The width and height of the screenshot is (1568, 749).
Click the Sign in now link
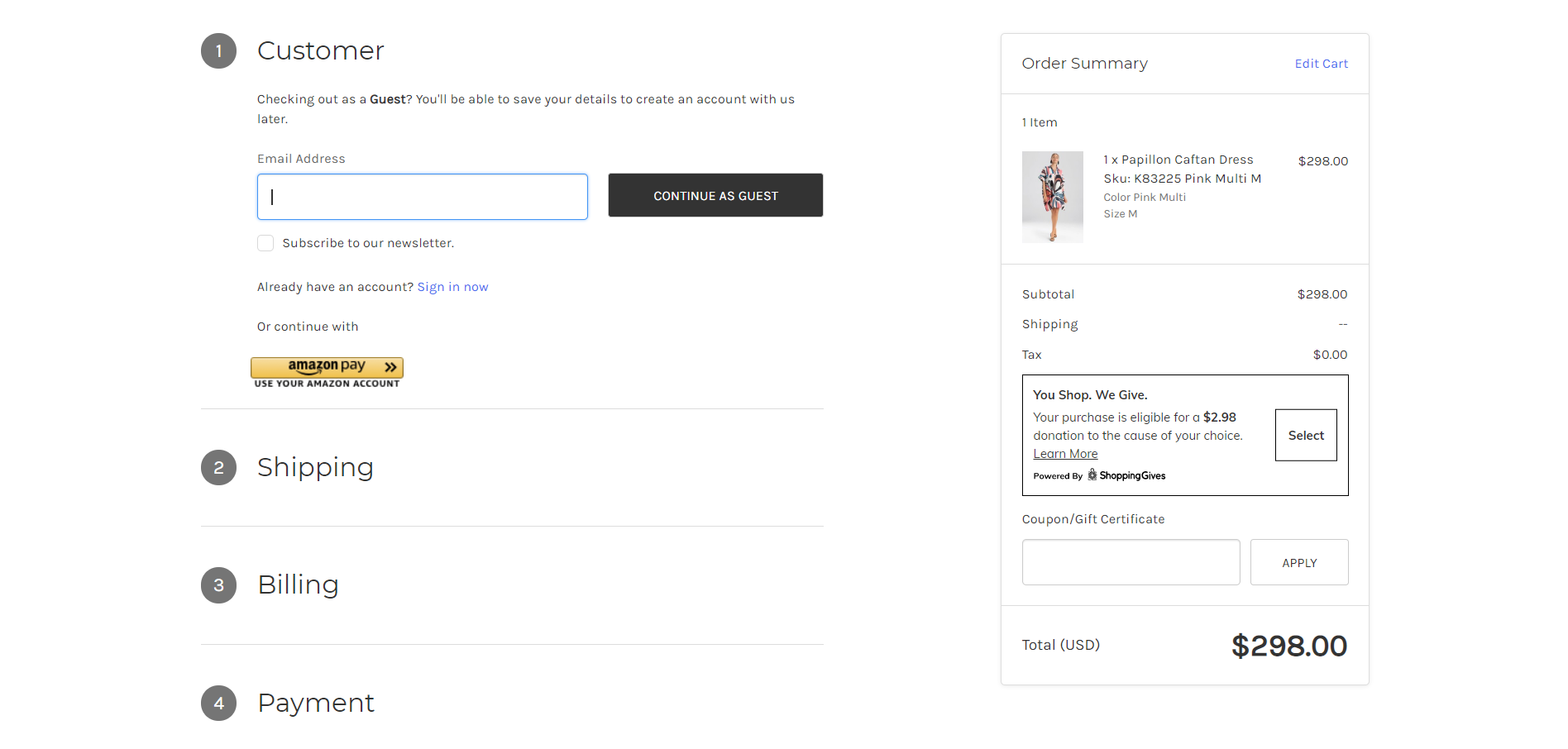pos(452,286)
